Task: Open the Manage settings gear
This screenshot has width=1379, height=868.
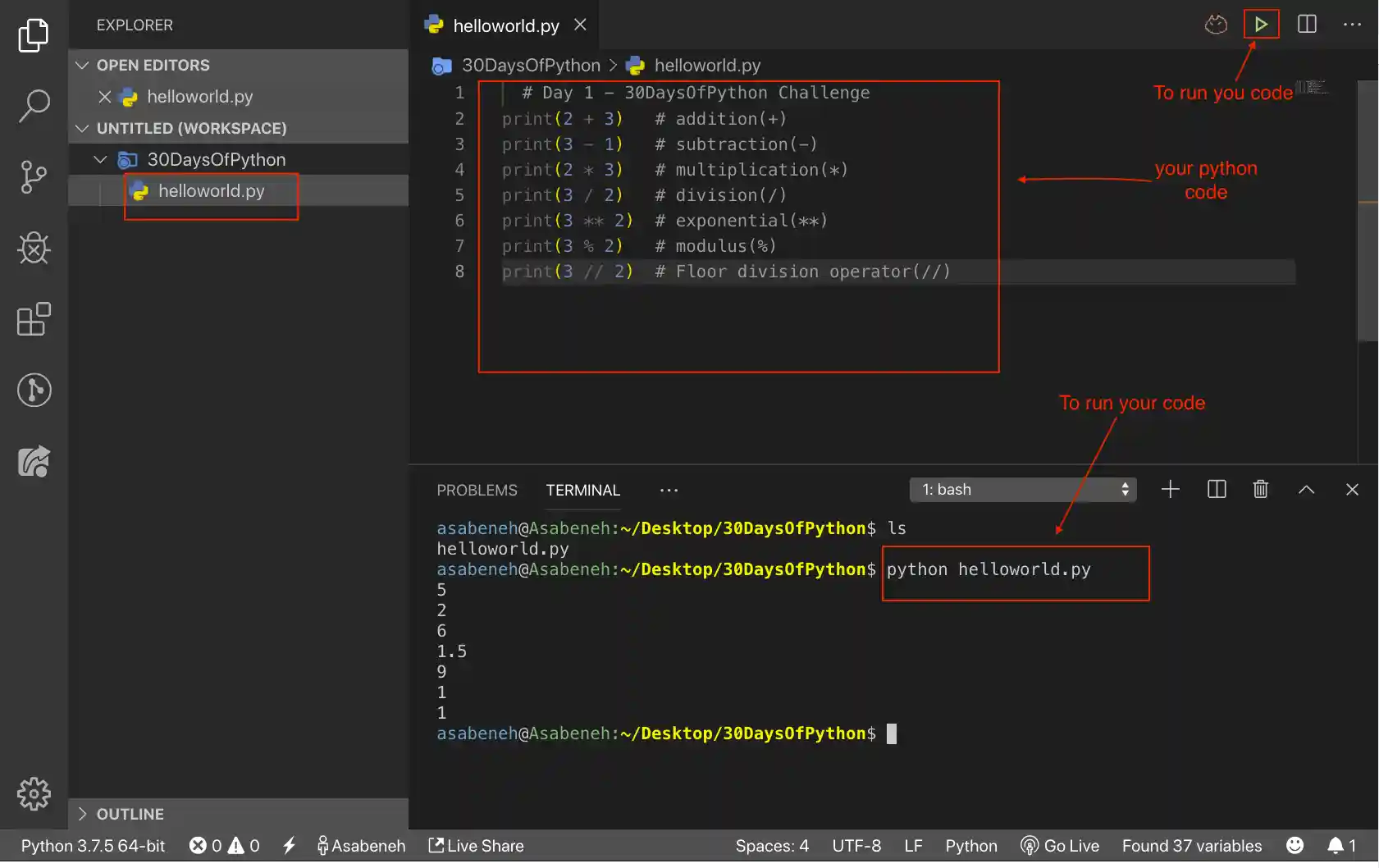Action: 34,793
